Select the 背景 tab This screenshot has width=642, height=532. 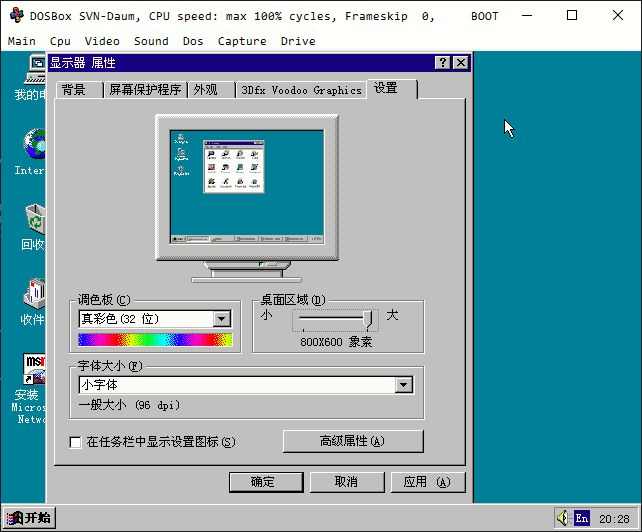[79, 90]
